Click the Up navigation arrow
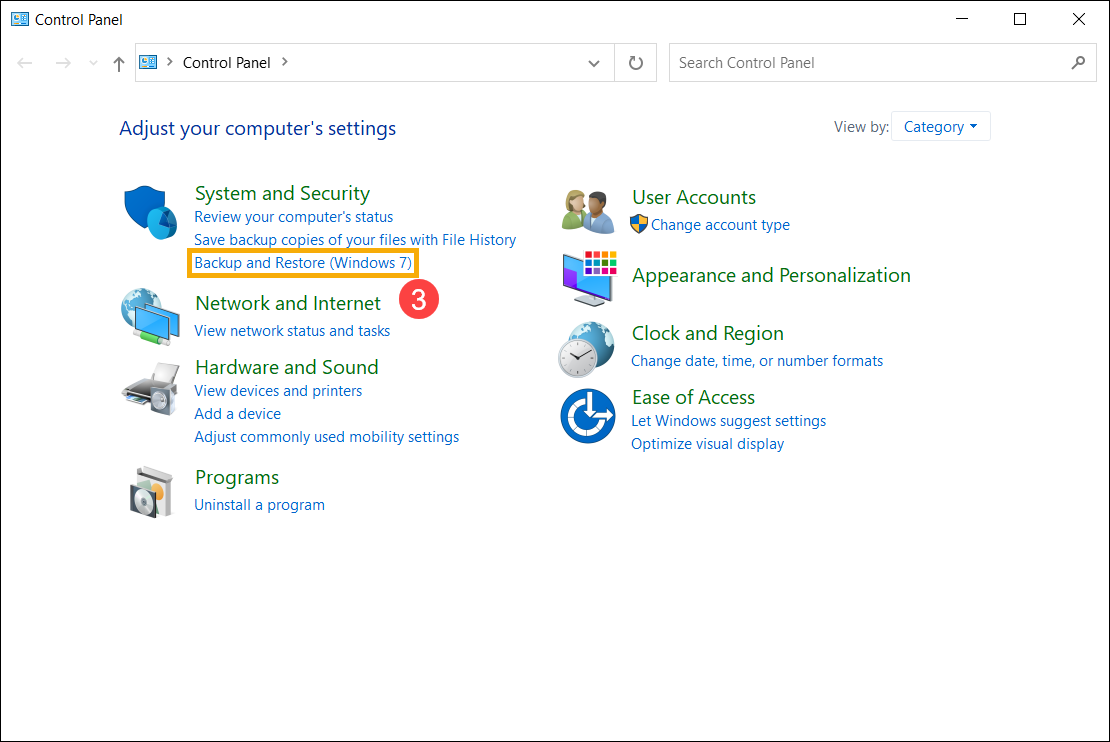 coord(117,62)
